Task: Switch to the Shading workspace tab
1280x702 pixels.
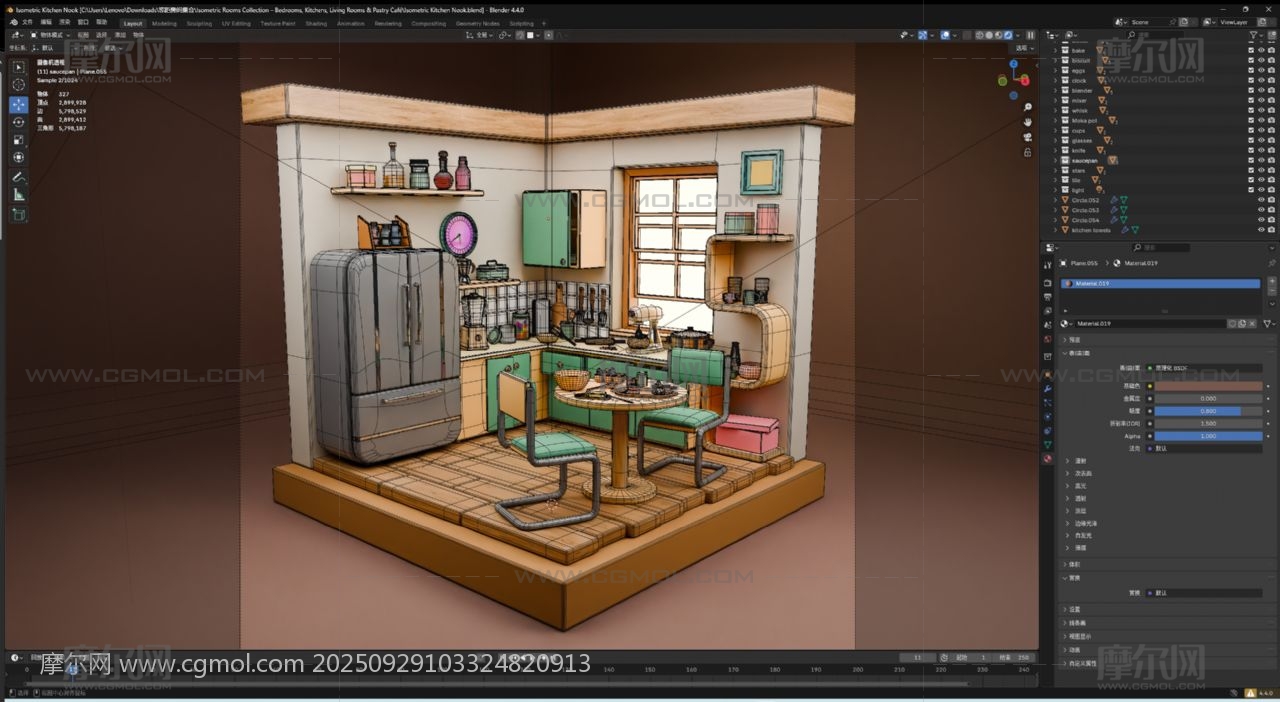Action: tap(316, 23)
